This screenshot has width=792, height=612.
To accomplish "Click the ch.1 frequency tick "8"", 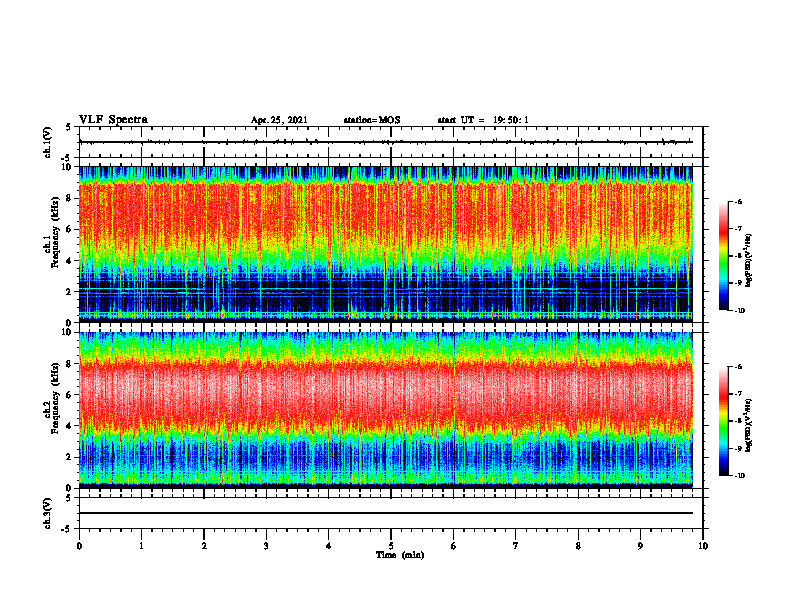I will pos(69,198).
